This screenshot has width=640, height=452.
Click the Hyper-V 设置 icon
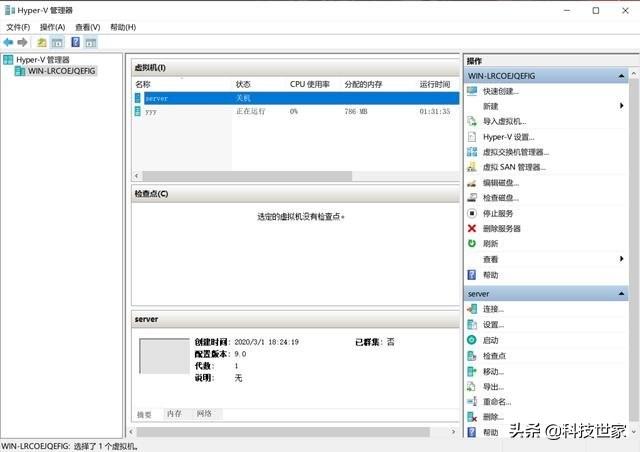472,137
